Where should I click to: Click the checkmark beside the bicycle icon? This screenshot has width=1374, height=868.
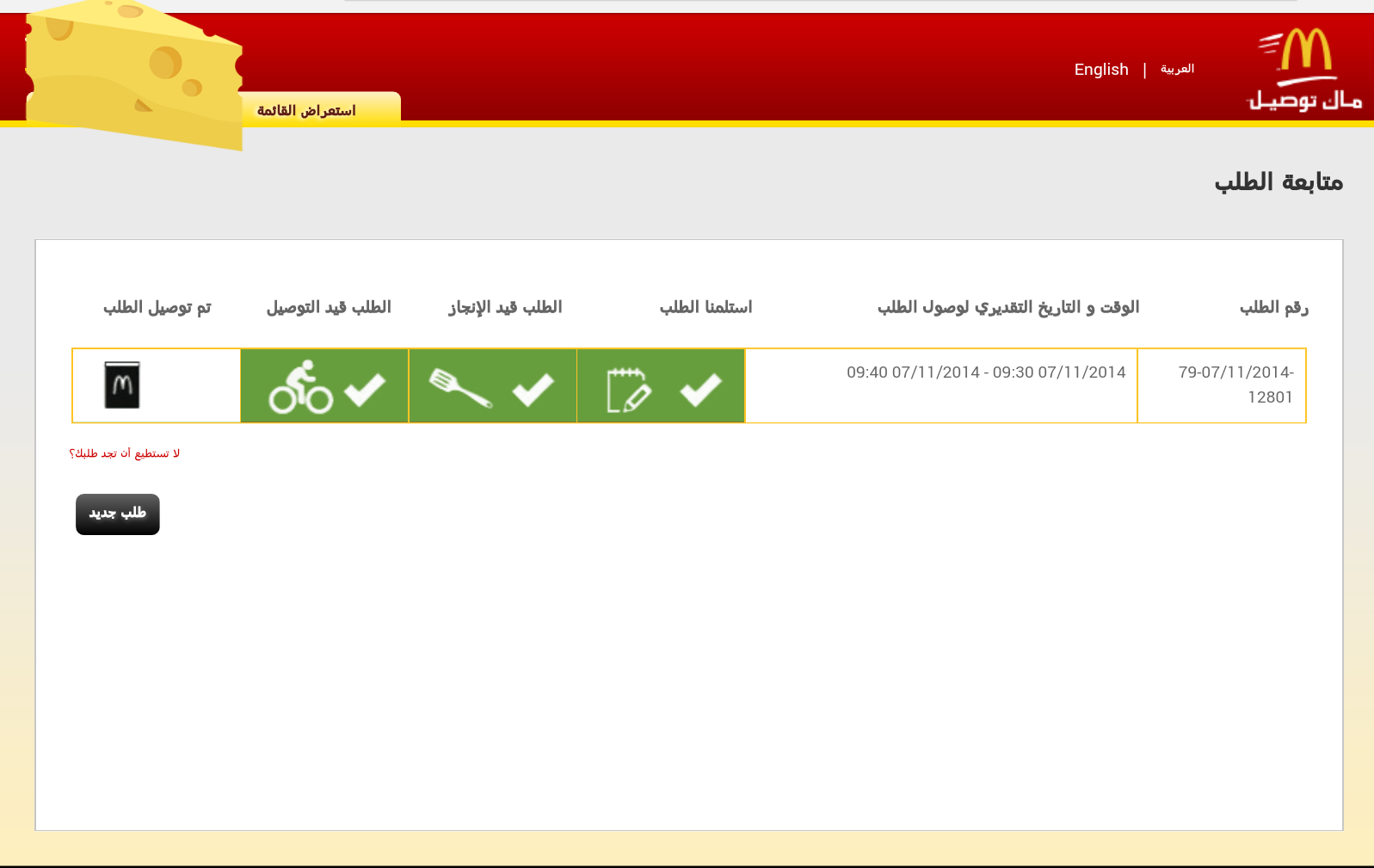[365, 389]
